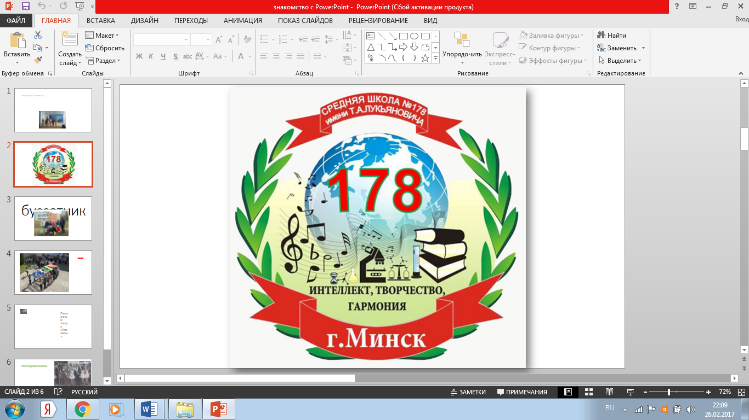The height and width of the screenshot is (420, 749).
Task: Open the font name combo box
Action: (161, 40)
